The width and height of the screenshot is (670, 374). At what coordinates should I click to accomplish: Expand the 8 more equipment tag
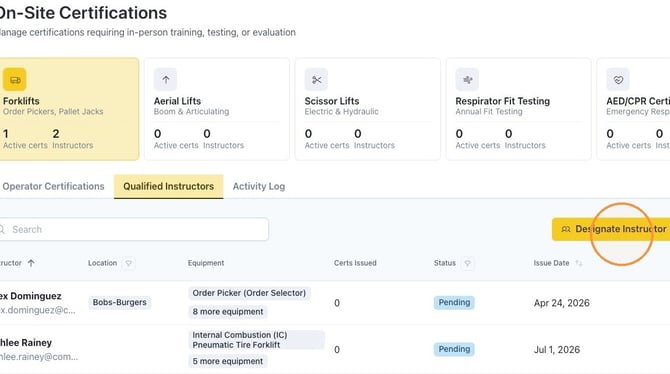(228, 312)
